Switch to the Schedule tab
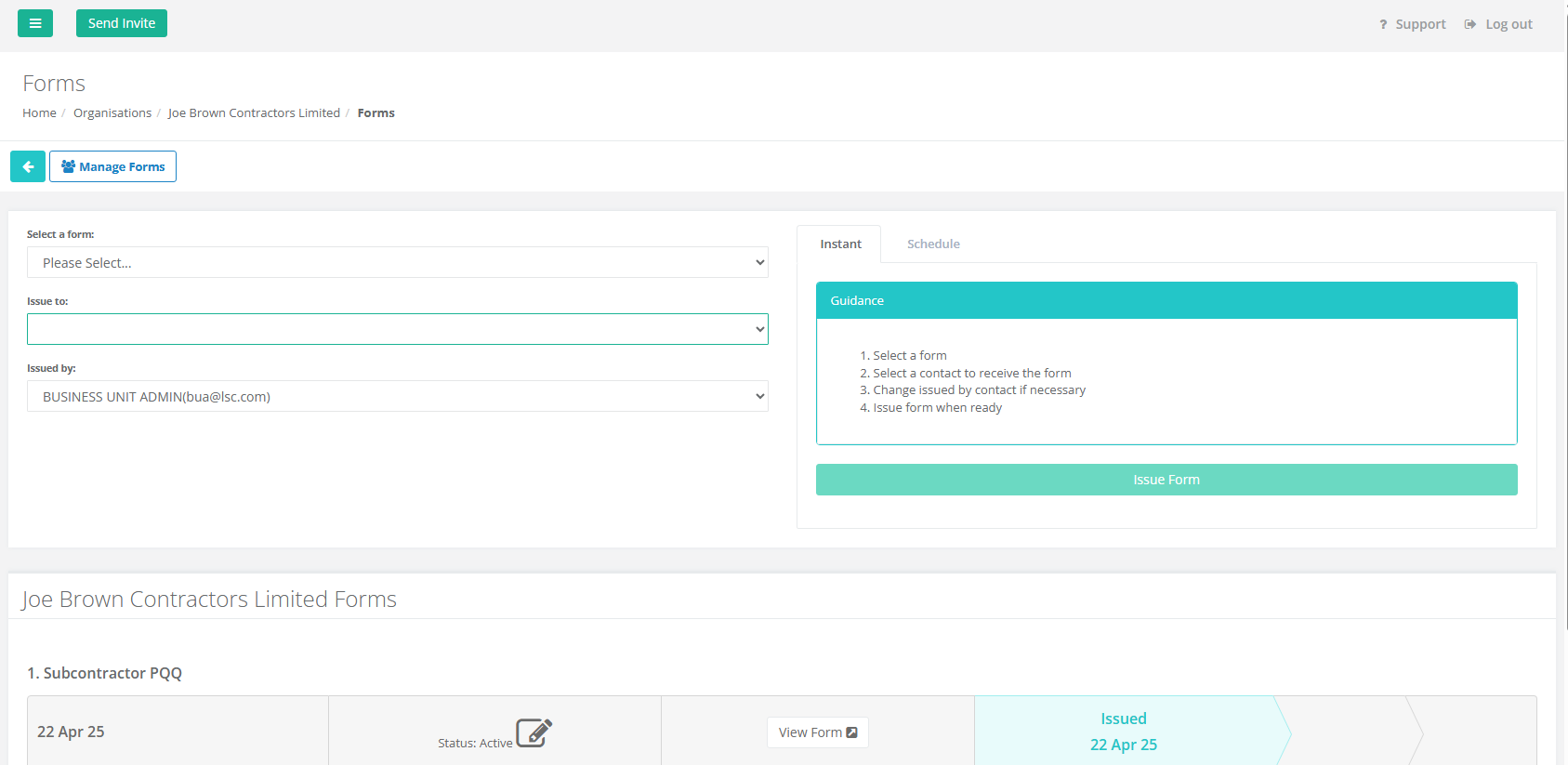The width and height of the screenshot is (1568, 765). [x=933, y=244]
